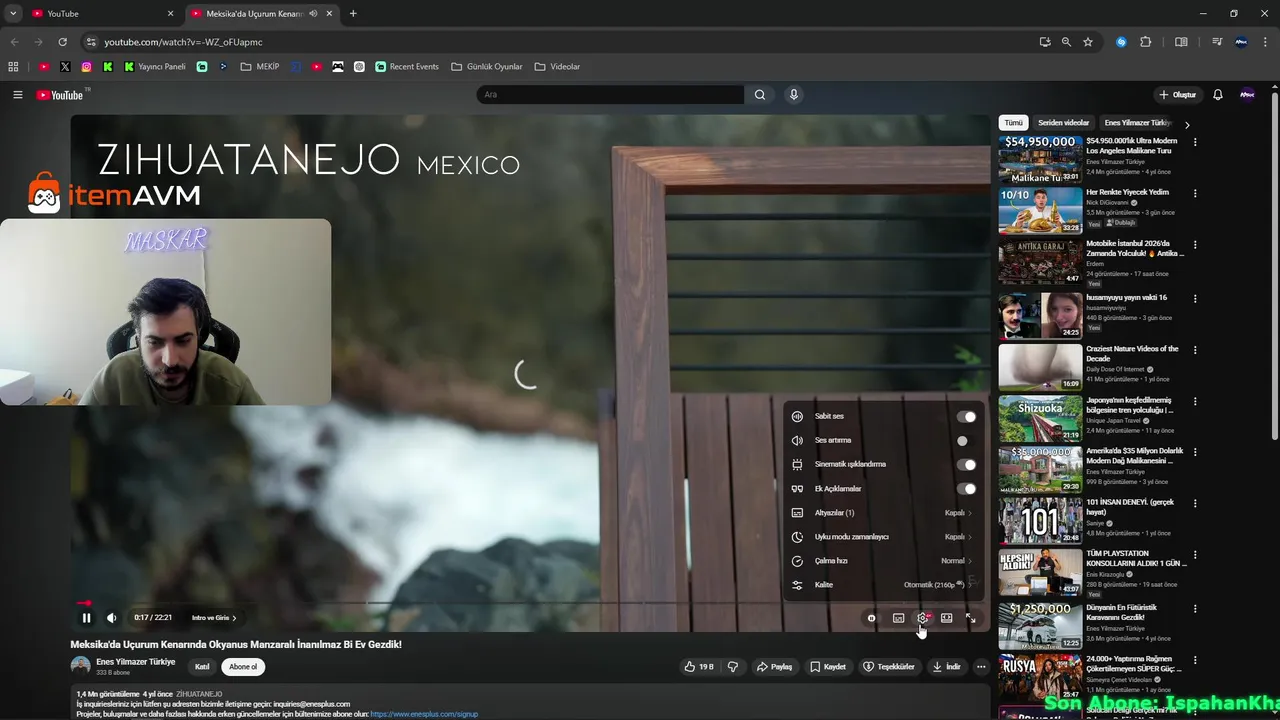Open the YouTube hamburger guide menu
The image size is (1280, 720).
pyautogui.click(x=17, y=95)
